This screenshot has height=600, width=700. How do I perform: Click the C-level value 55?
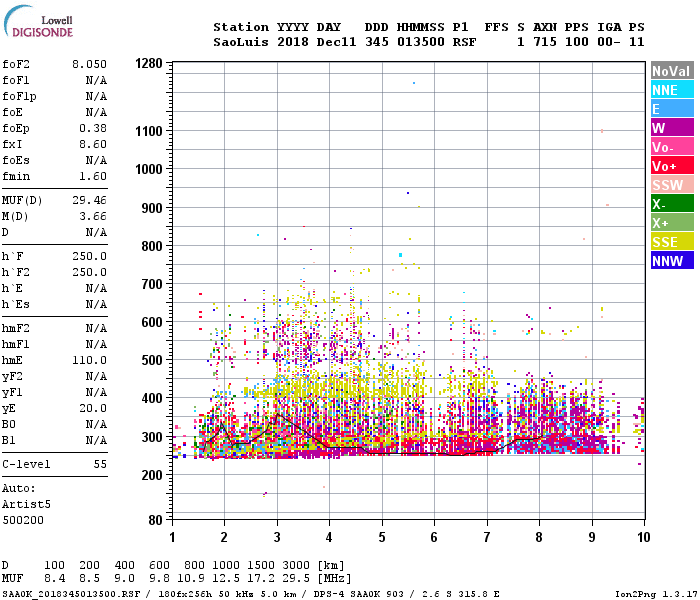[x=100, y=464]
